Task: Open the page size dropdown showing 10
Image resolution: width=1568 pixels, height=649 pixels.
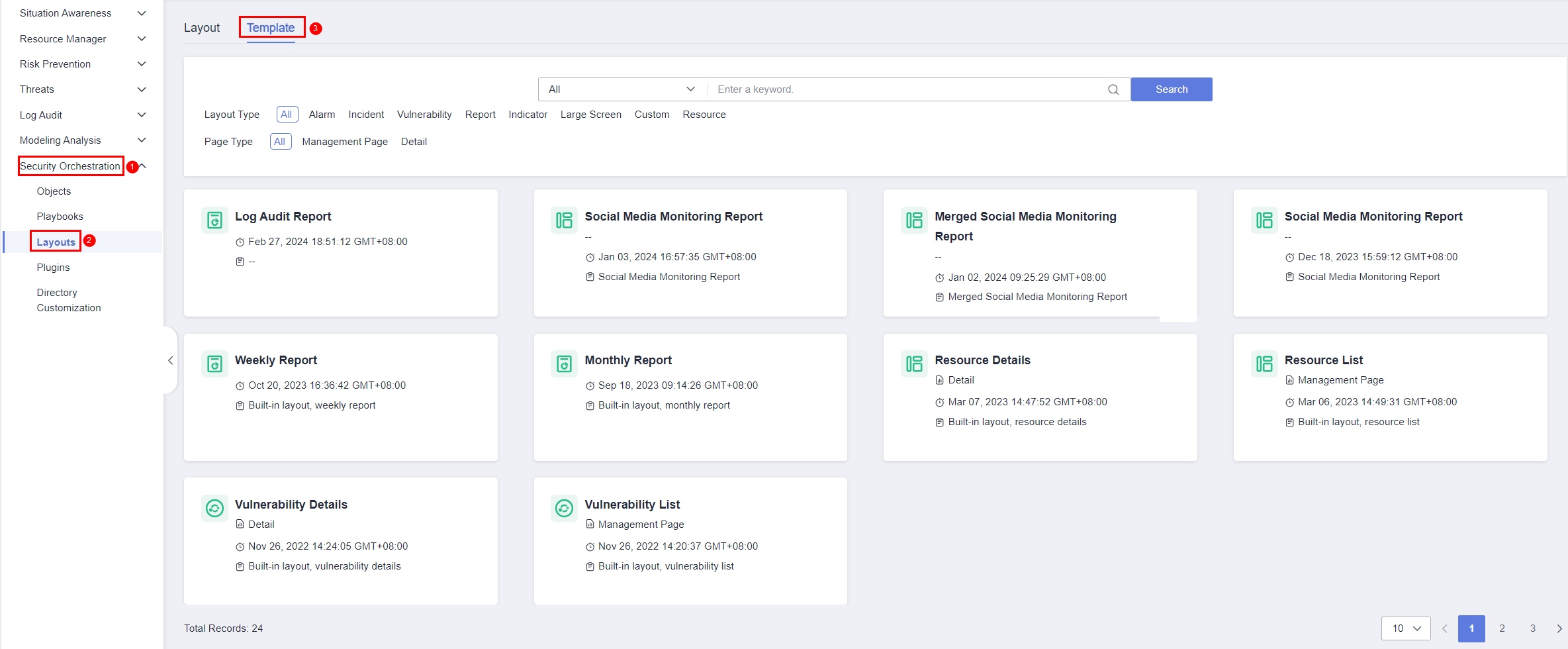Action: pyautogui.click(x=1405, y=628)
